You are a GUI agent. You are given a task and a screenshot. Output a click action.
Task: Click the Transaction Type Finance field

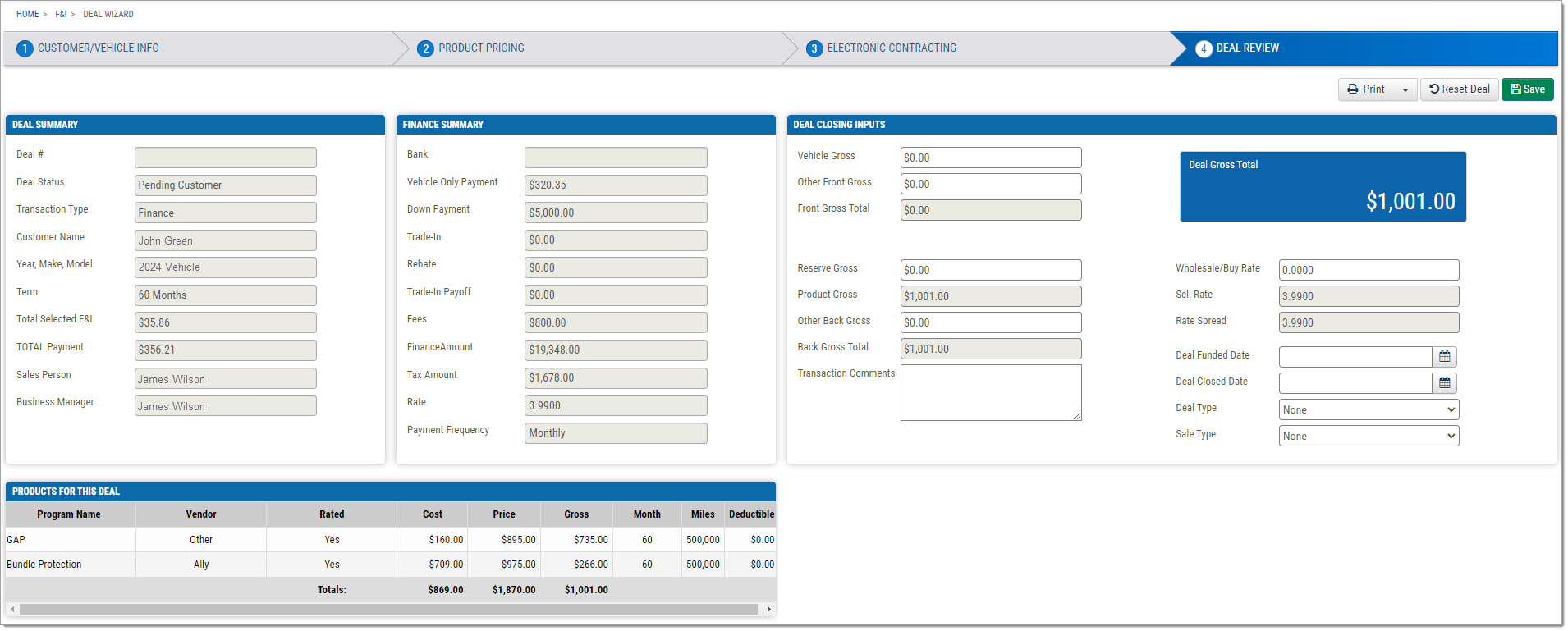[x=226, y=213]
